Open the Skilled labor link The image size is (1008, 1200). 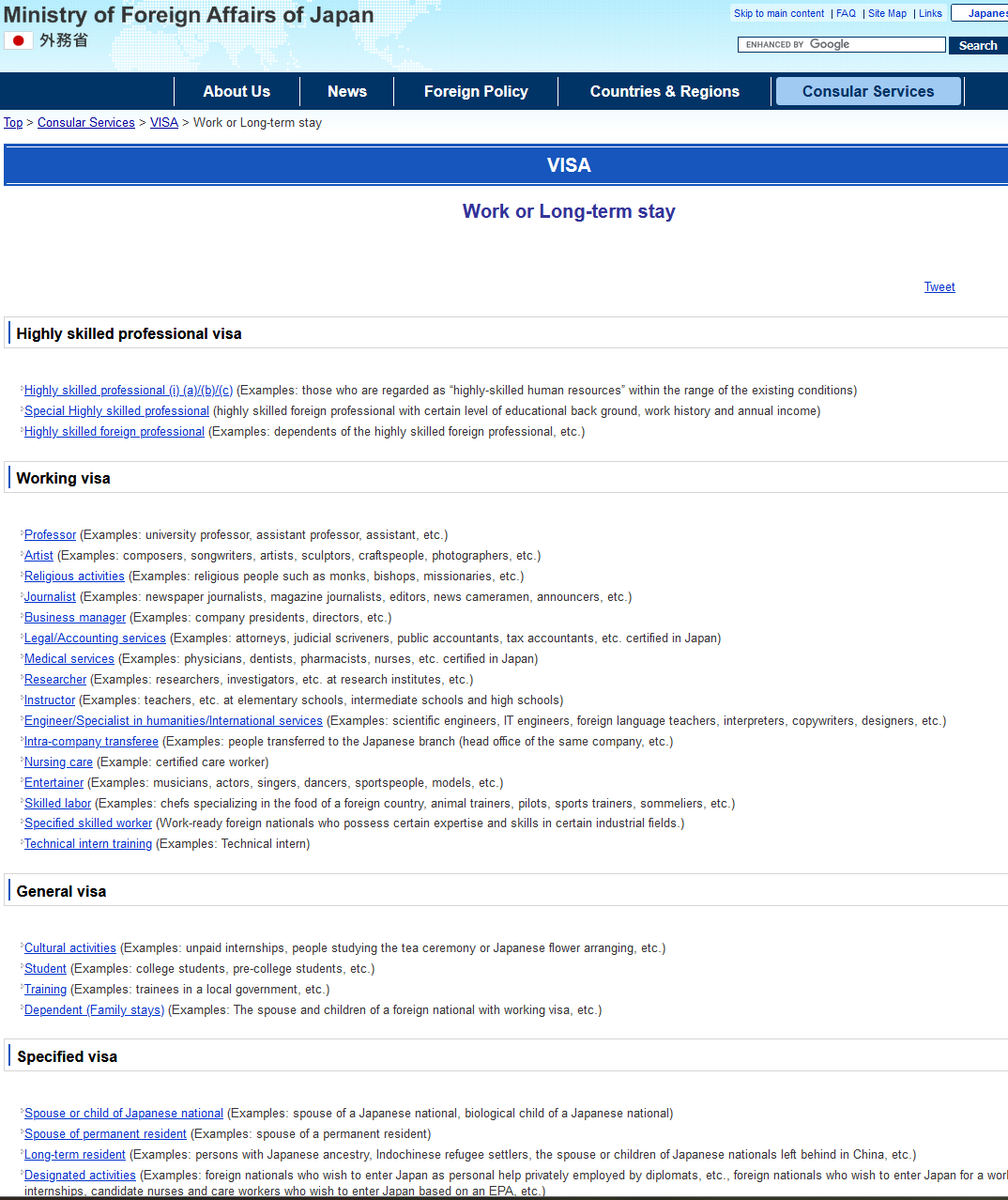[57, 804]
